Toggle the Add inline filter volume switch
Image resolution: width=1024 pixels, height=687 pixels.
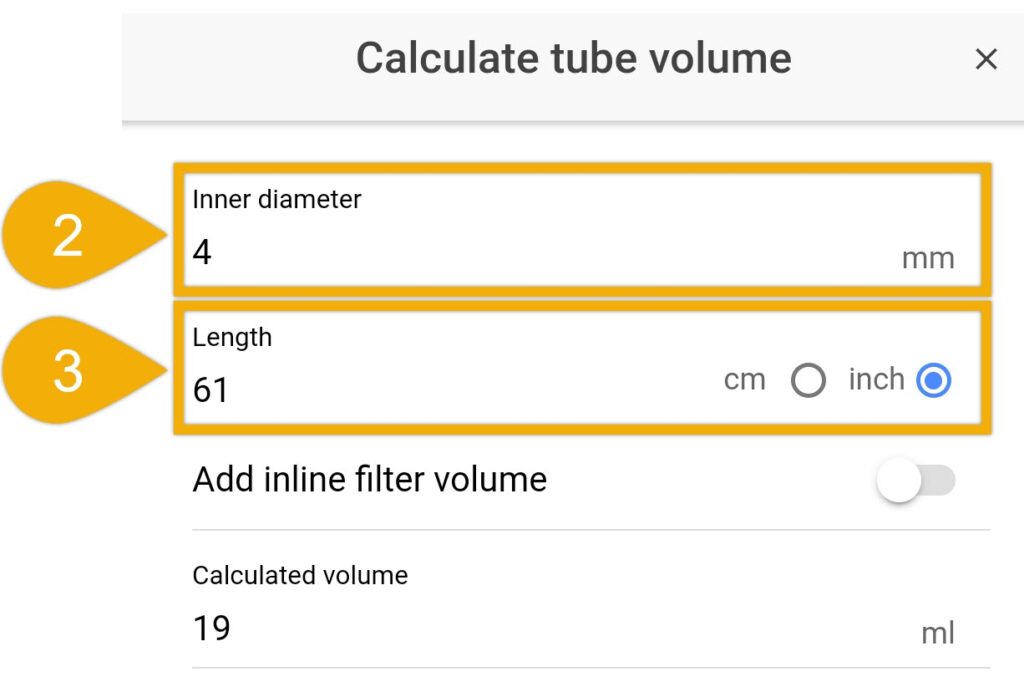point(916,480)
